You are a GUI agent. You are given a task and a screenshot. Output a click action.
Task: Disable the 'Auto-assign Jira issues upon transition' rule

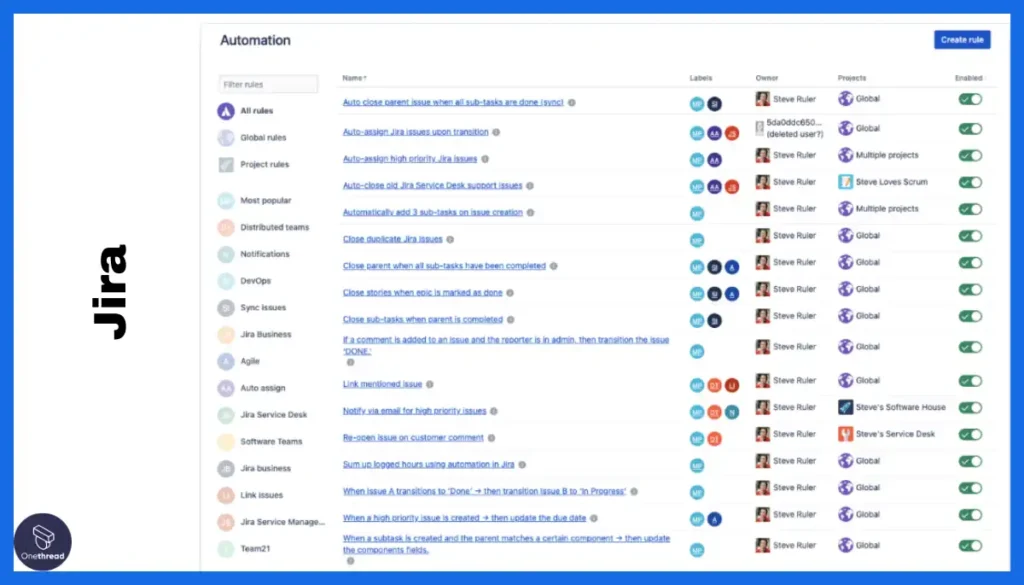[x=970, y=129]
